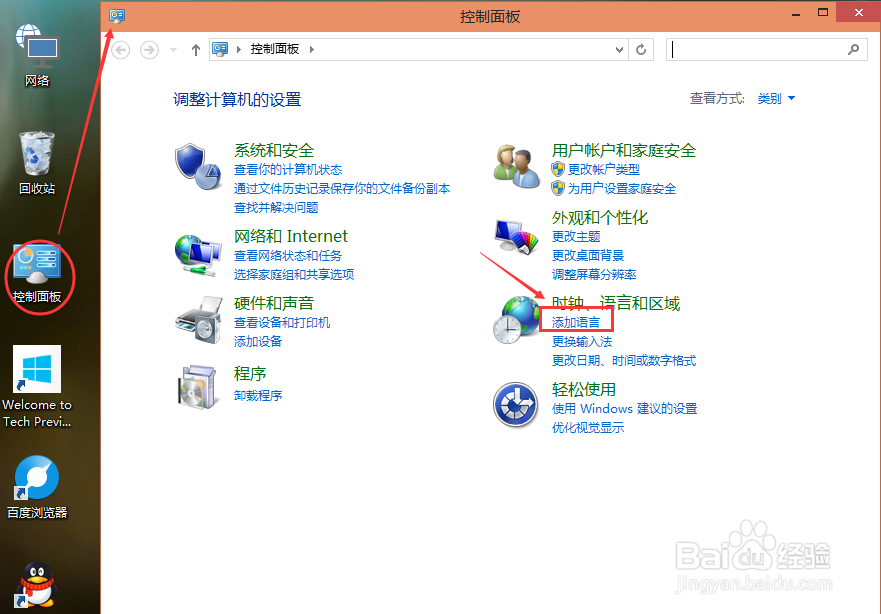Click the refresh button beside the address bar
881x614 pixels.
click(641, 49)
